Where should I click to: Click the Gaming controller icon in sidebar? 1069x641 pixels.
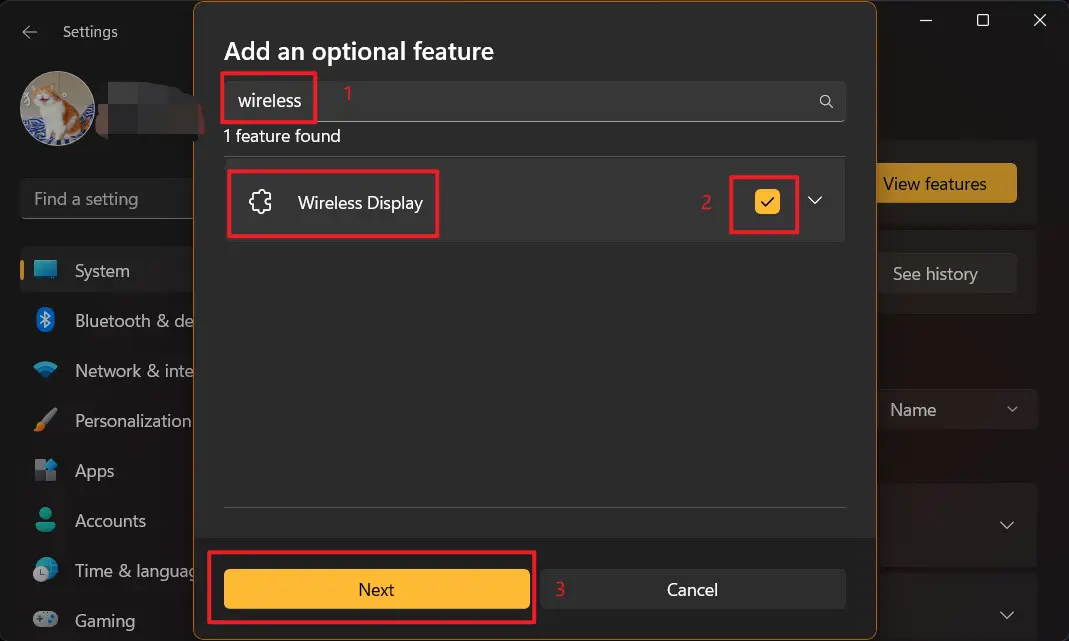tap(44, 620)
